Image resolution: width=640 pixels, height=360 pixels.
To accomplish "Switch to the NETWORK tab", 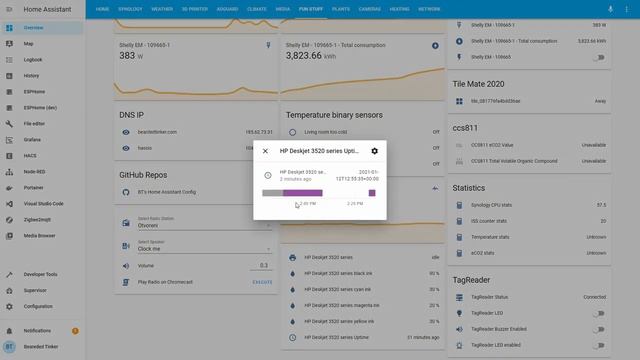I will click(x=429, y=9).
